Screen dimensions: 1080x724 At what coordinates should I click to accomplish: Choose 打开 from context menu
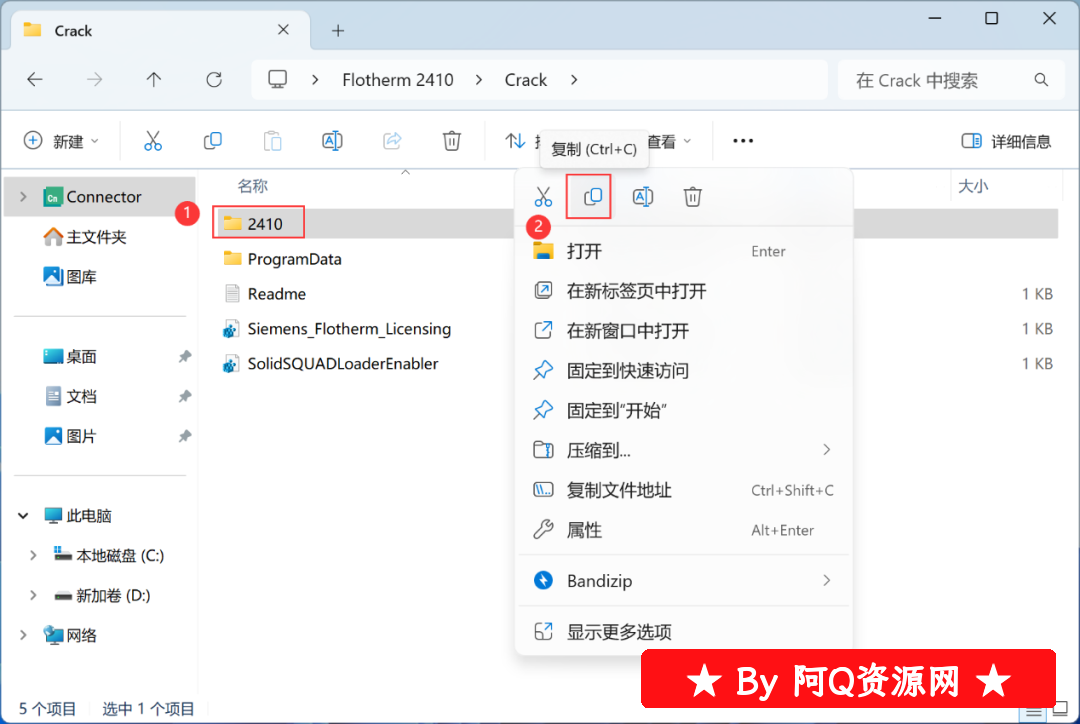pos(685,251)
